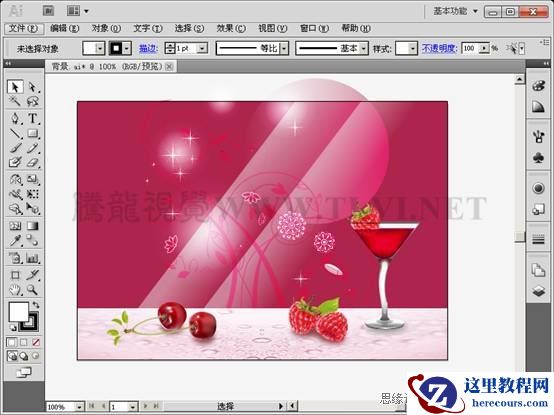
Task: Select the Line Segment tool
Action: point(15,133)
